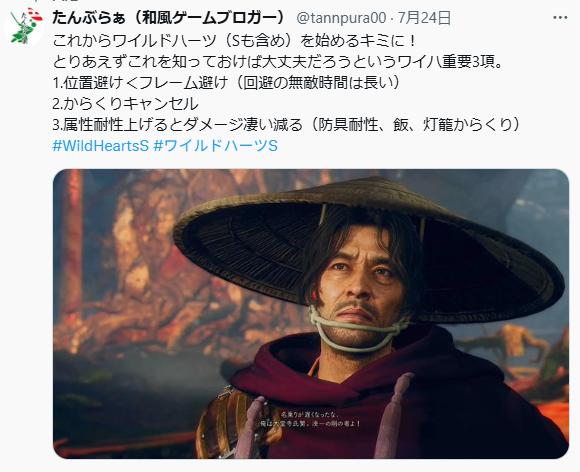Viewport: 580px width, 472px height.
Task: Click the line 2.からくりキャンセル
Action: tap(126, 104)
